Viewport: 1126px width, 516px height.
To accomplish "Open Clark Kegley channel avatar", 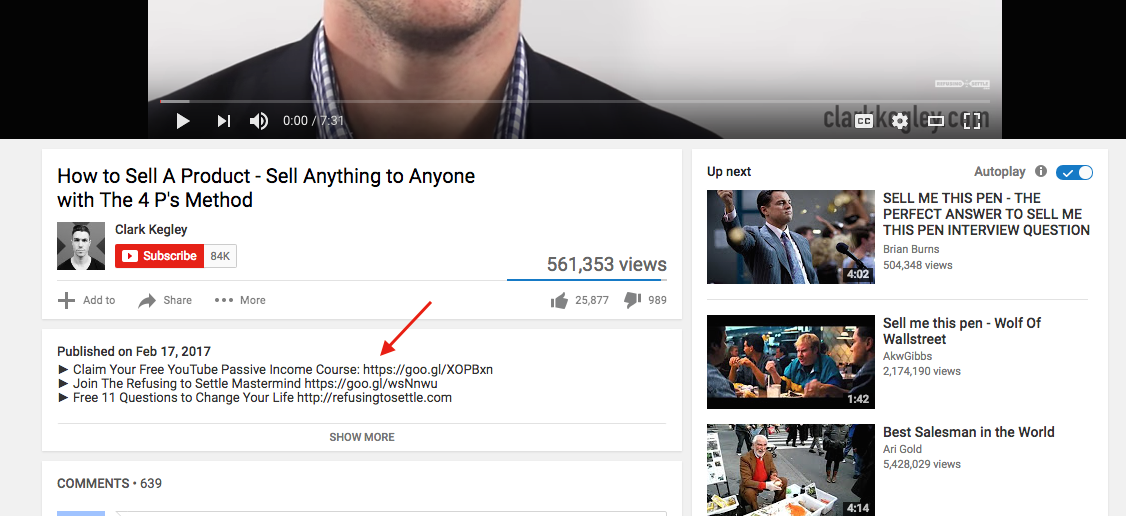I will tap(81, 246).
